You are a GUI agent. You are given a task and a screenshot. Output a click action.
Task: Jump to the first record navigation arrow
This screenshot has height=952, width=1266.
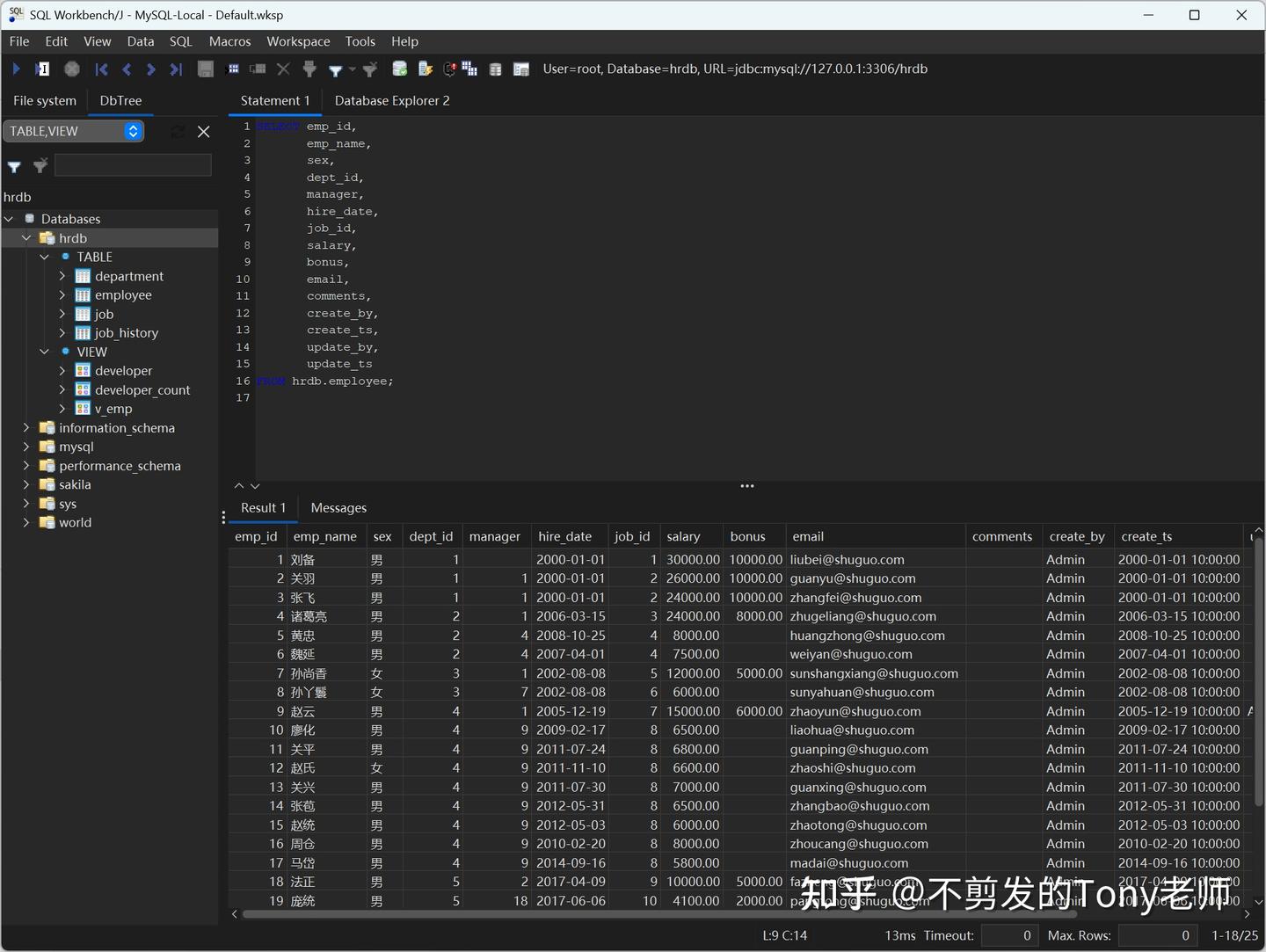point(101,69)
